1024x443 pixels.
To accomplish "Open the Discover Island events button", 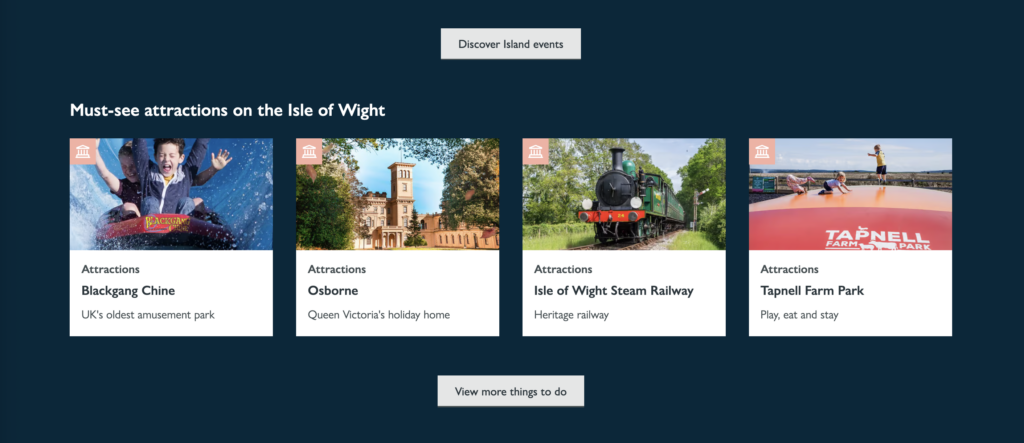I will pos(511,44).
